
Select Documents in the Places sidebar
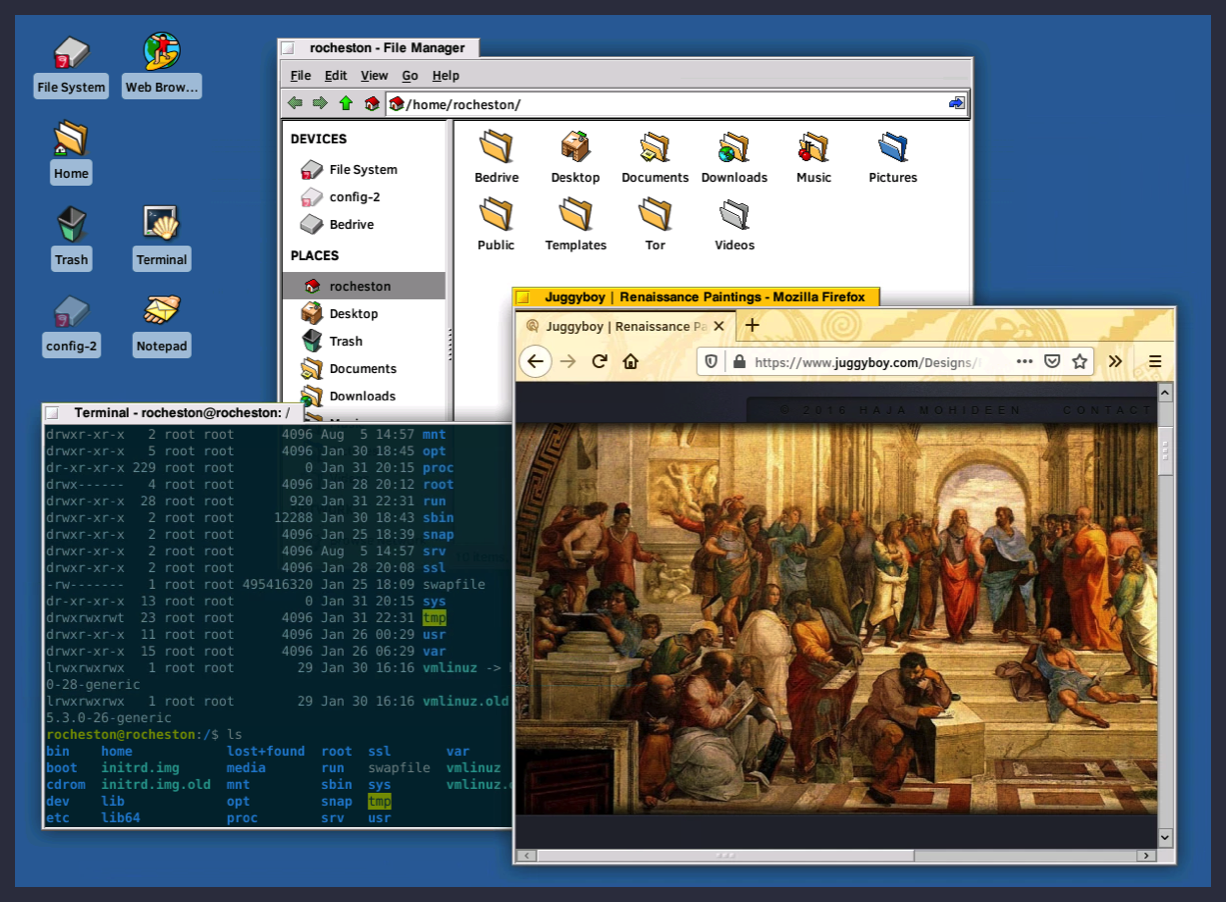(x=364, y=368)
